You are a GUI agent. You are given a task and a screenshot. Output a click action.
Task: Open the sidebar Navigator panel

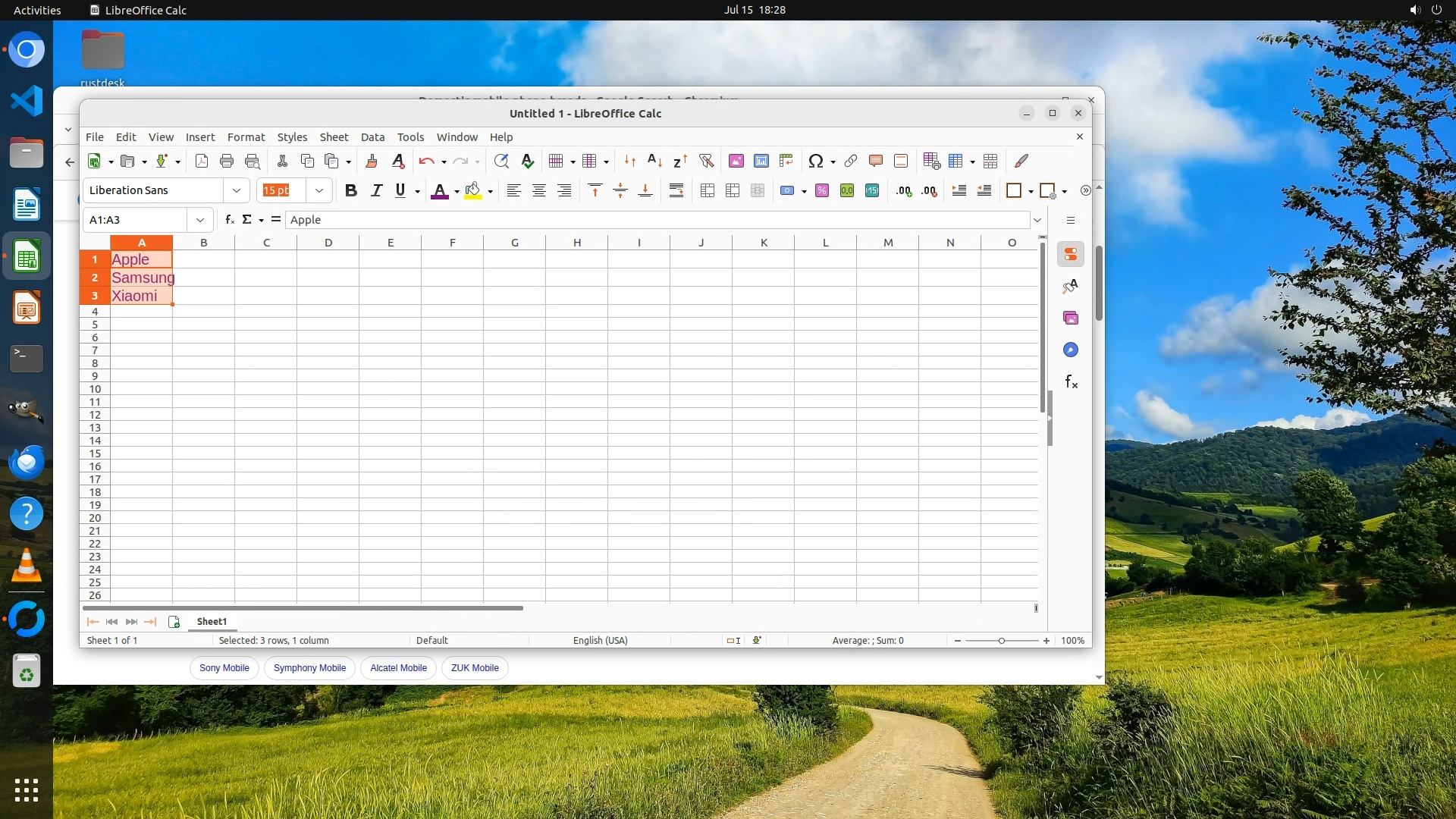(x=1071, y=350)
